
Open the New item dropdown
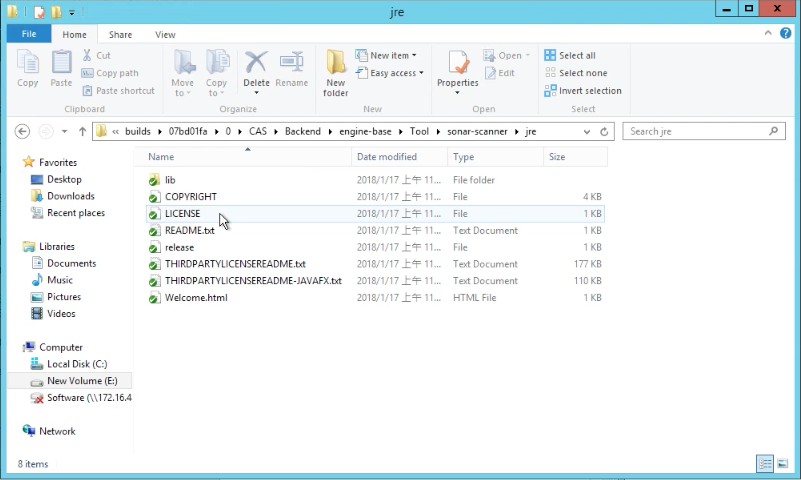coord(386,55)
